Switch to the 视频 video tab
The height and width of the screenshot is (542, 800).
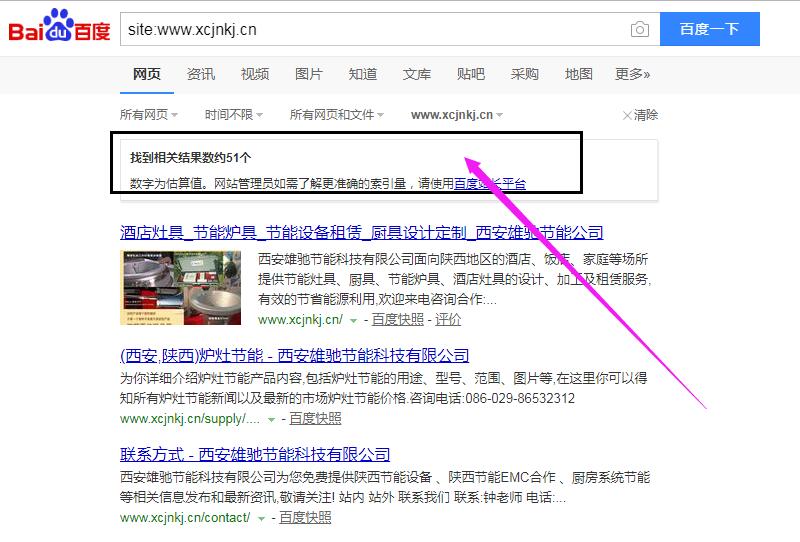pyautogui.click(x=255, y=74)
